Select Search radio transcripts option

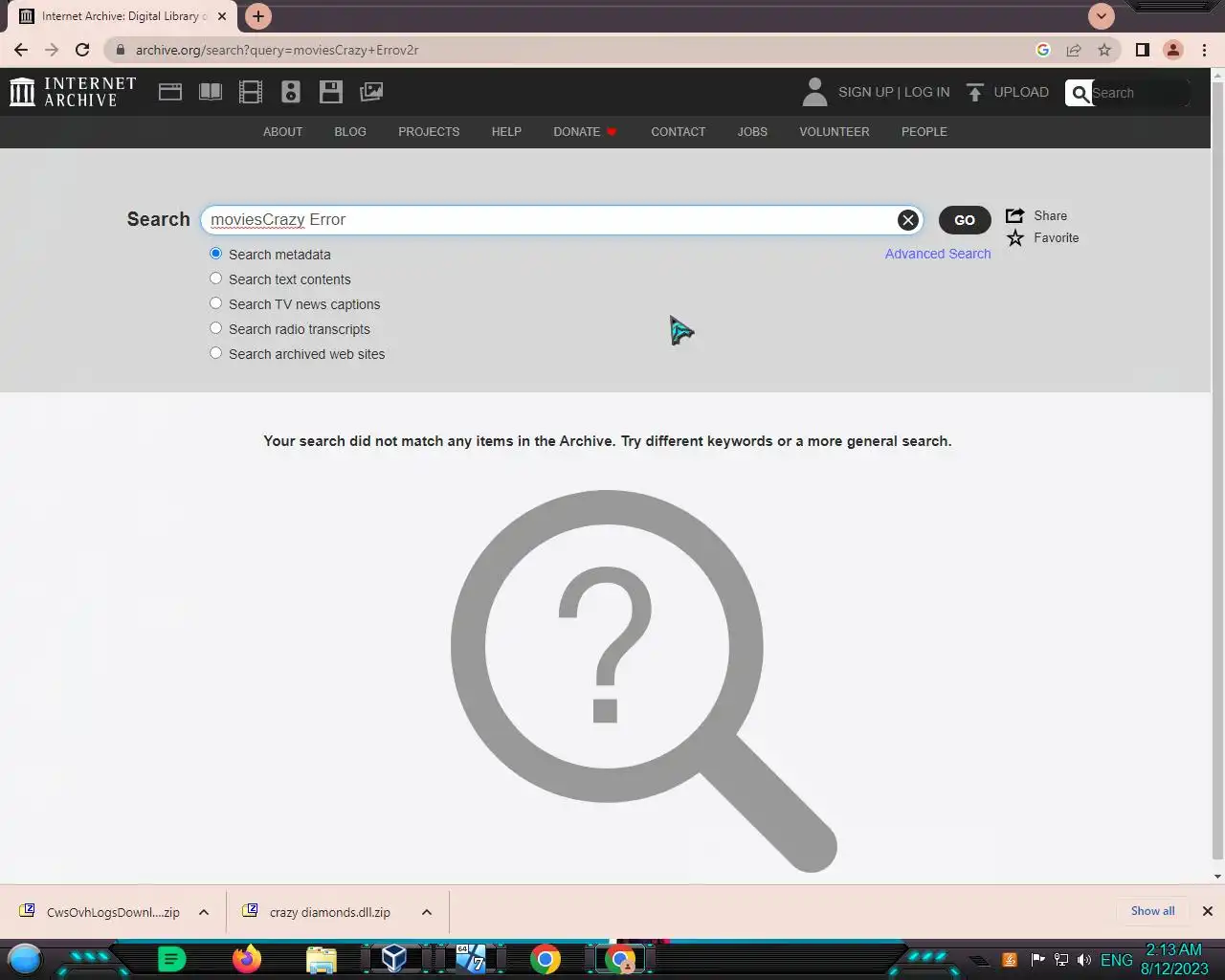(x=215, y=328)
